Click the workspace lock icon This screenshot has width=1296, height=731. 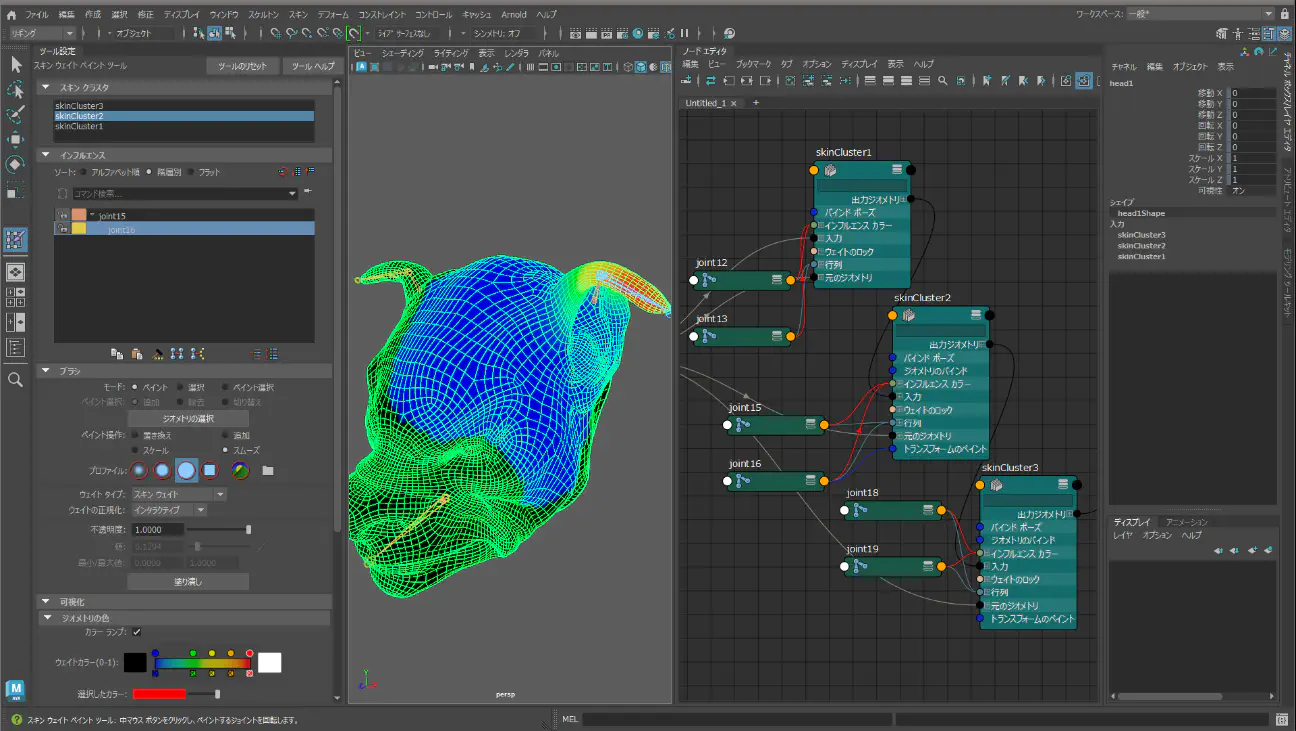click(1284, 15)
